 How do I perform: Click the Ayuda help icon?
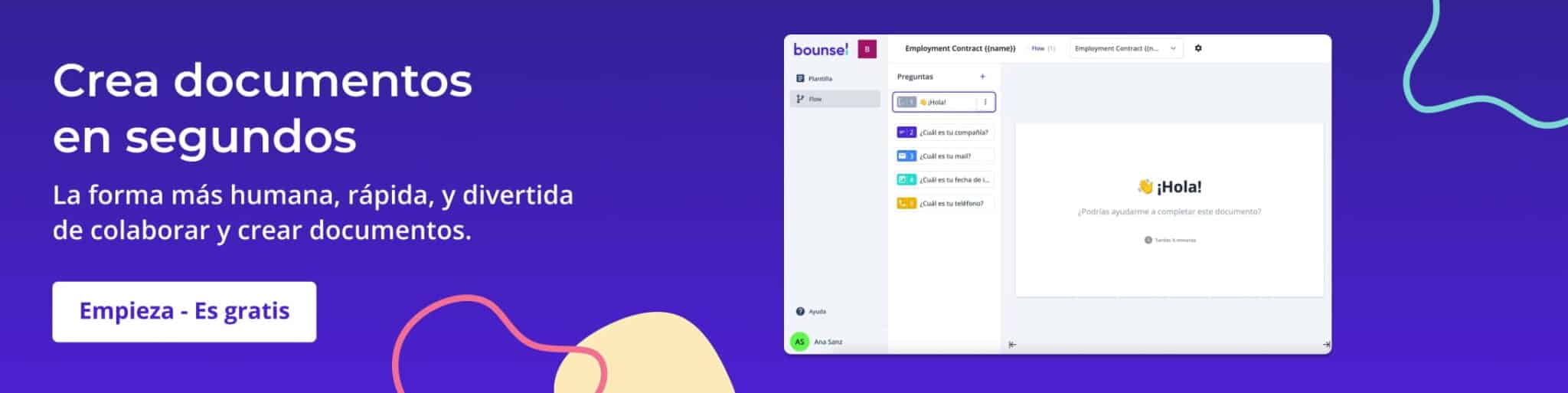(x=800, y=311)
